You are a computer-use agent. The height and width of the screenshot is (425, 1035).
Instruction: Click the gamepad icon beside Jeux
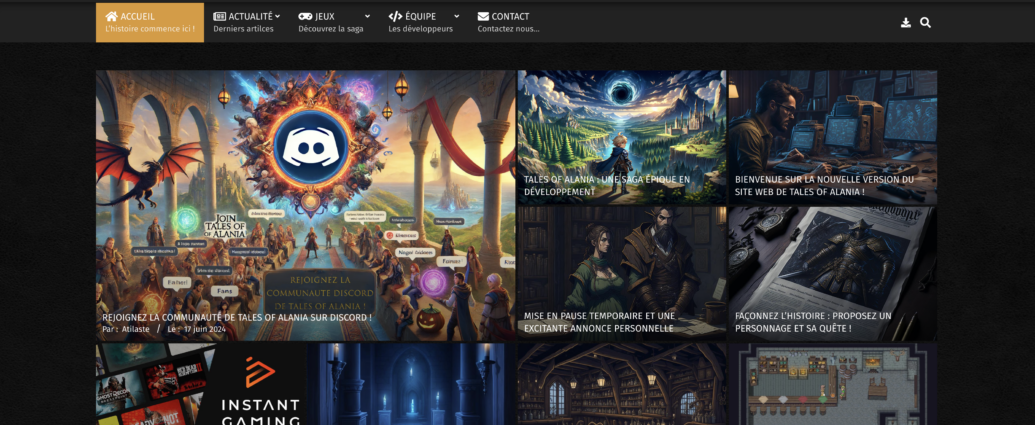305,16
